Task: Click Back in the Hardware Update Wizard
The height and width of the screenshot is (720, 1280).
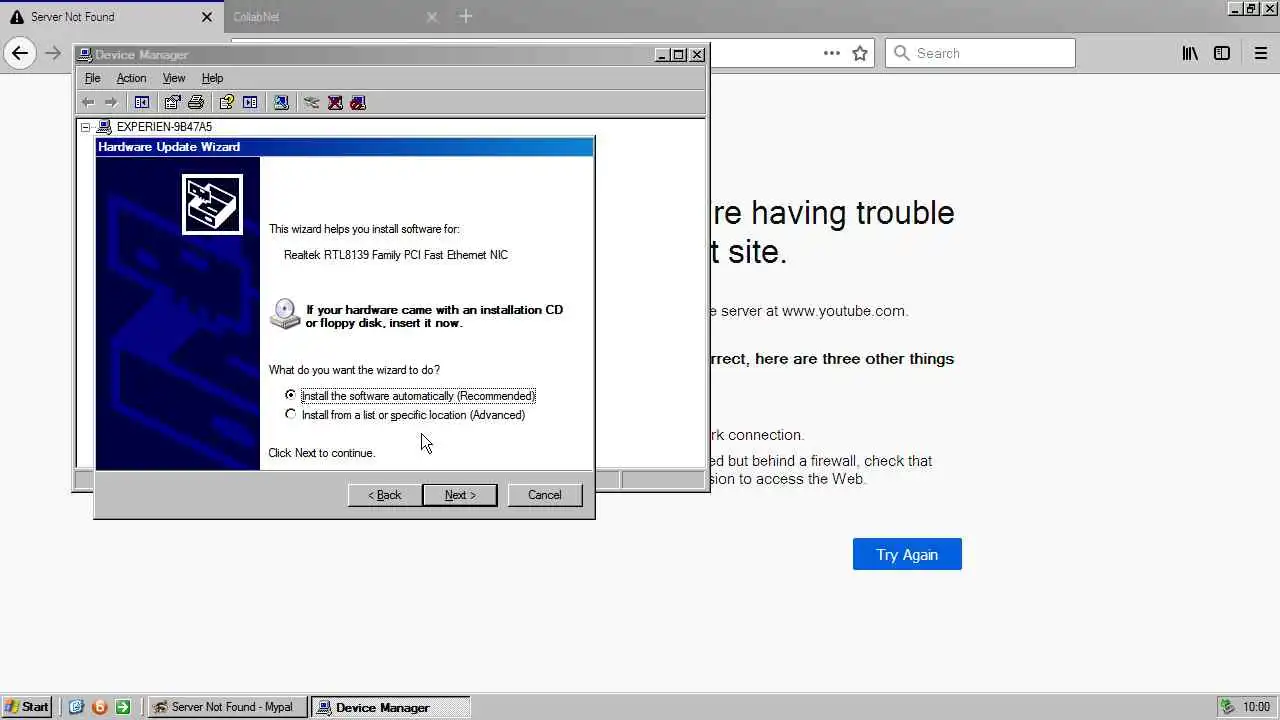Action: [x=385, y=495]
